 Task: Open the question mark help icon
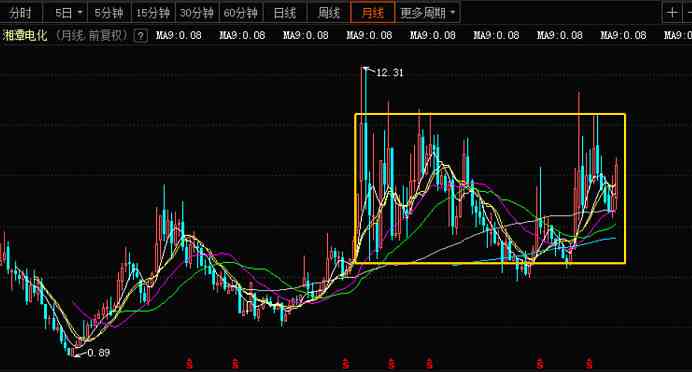click(140, 36)
